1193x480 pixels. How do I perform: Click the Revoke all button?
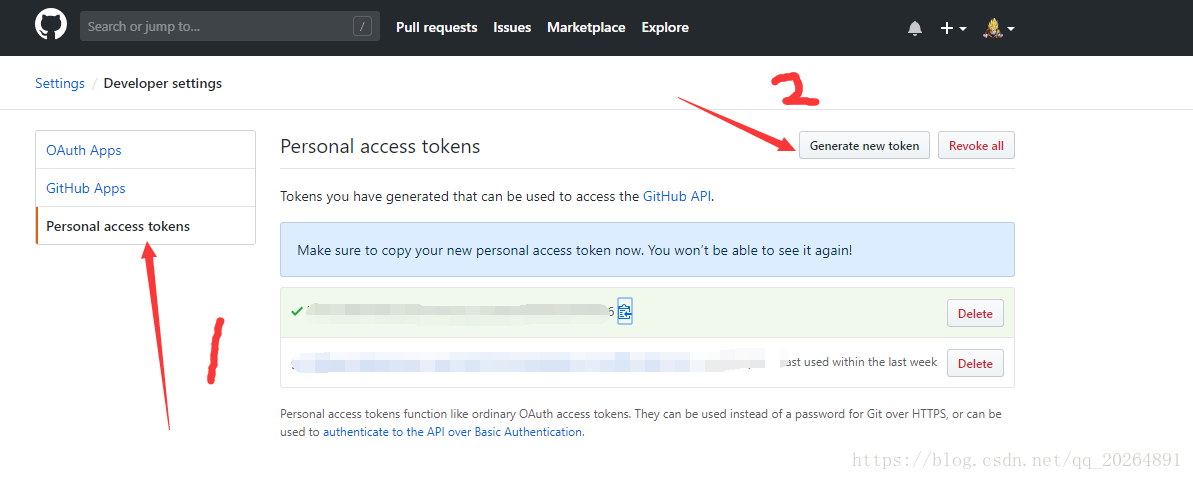976,145
